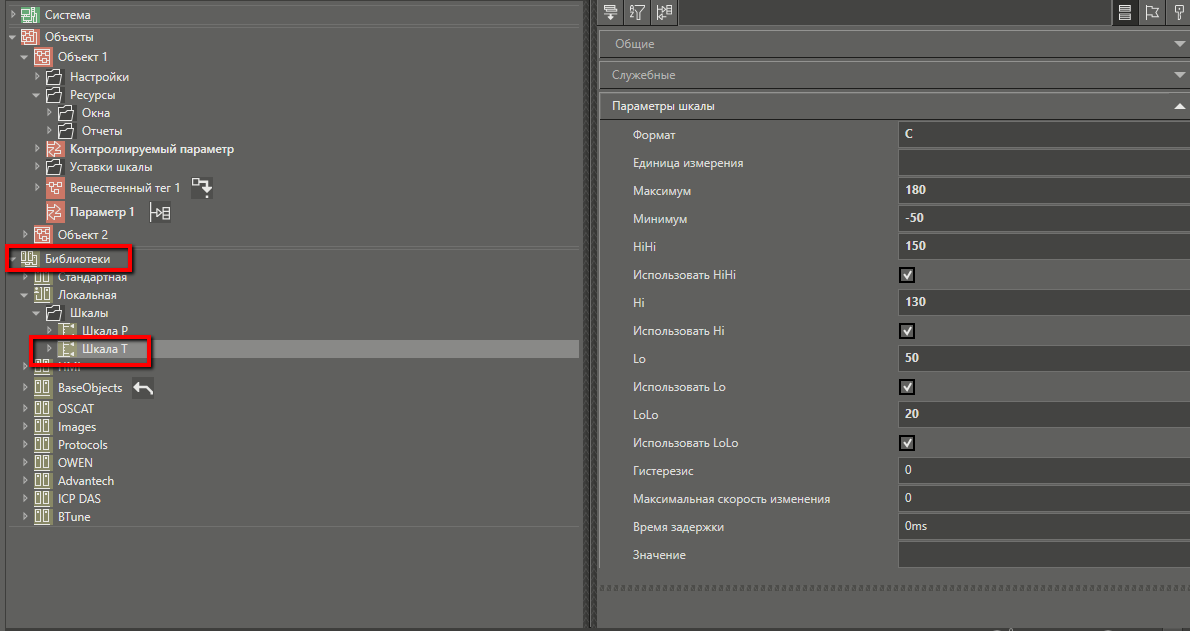Expand the Общие properties section
Screen dimensions: 1190x631
point(1180,44)
